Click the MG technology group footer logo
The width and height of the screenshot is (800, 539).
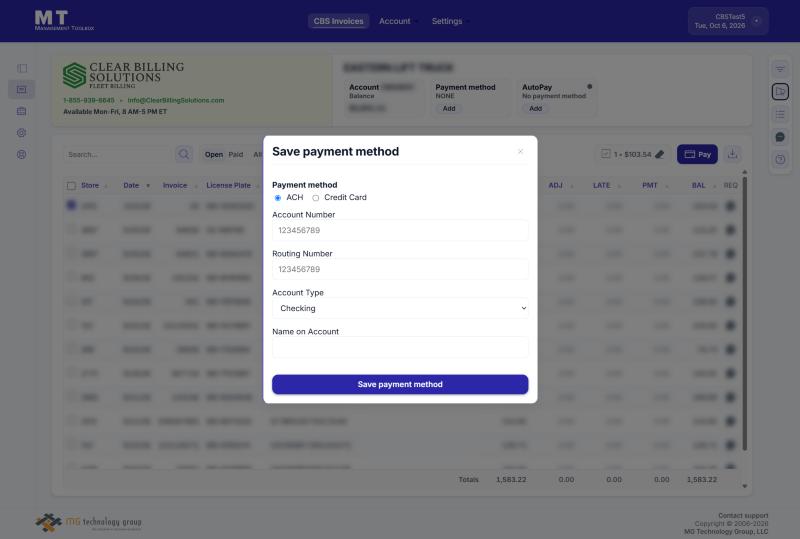pyautogui.click(x=88, y=523)
